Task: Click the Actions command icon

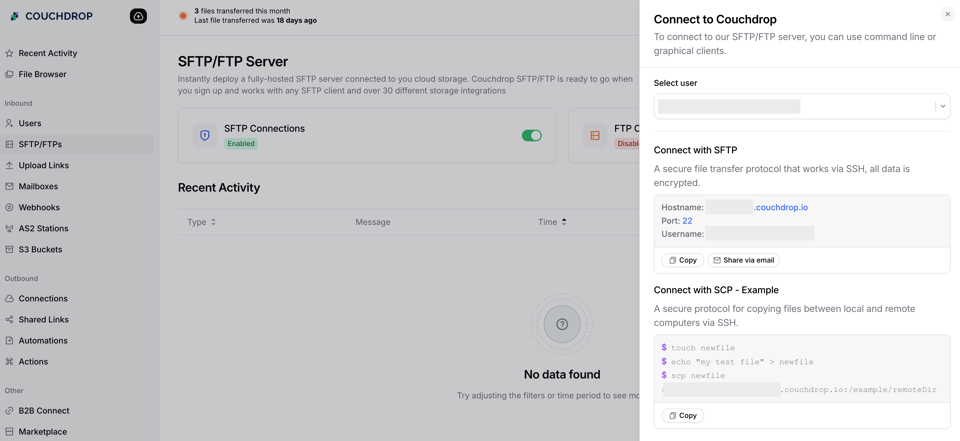Action: [9, 361]
